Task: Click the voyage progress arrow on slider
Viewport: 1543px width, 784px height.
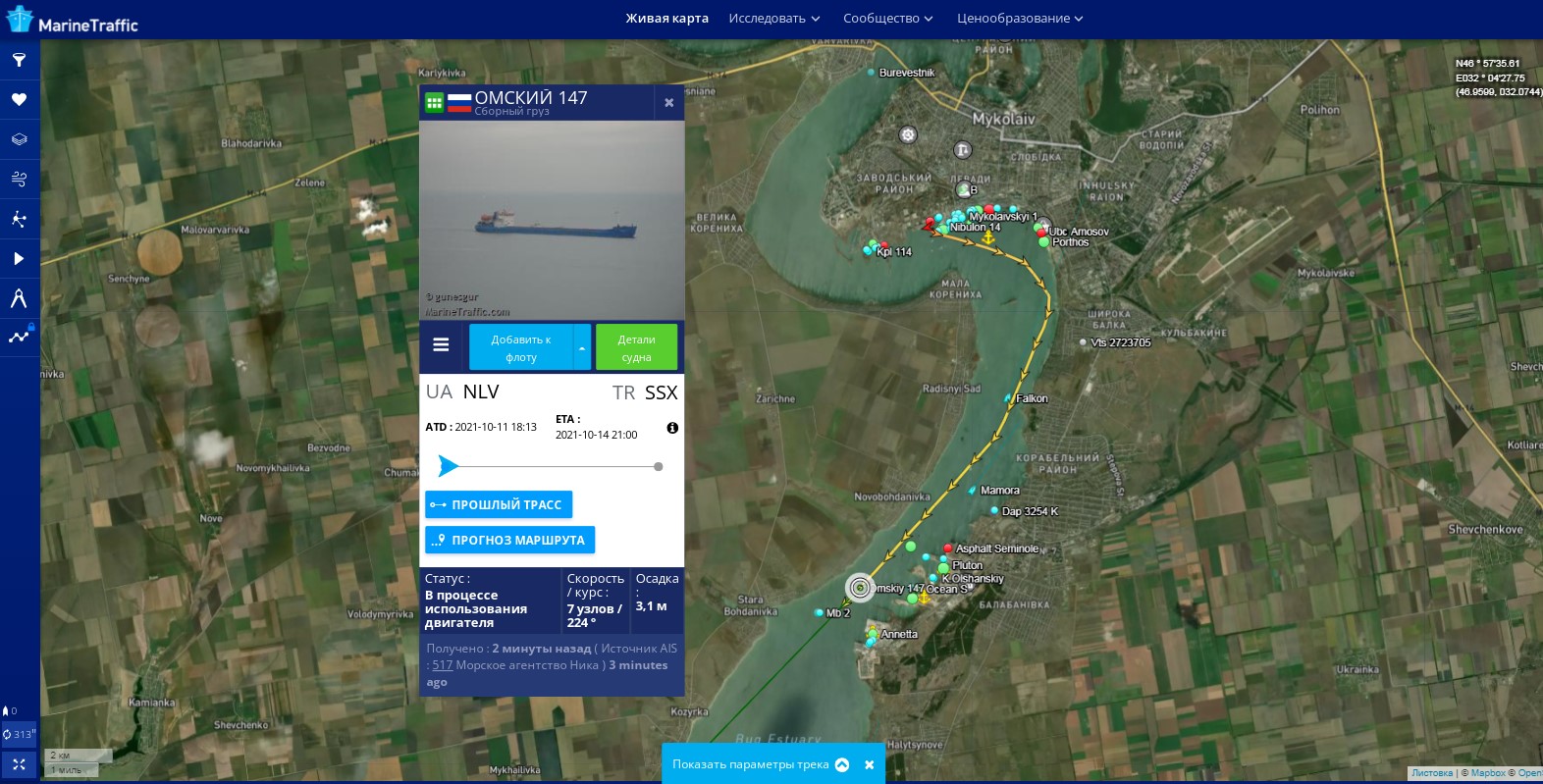Action: 448,466
